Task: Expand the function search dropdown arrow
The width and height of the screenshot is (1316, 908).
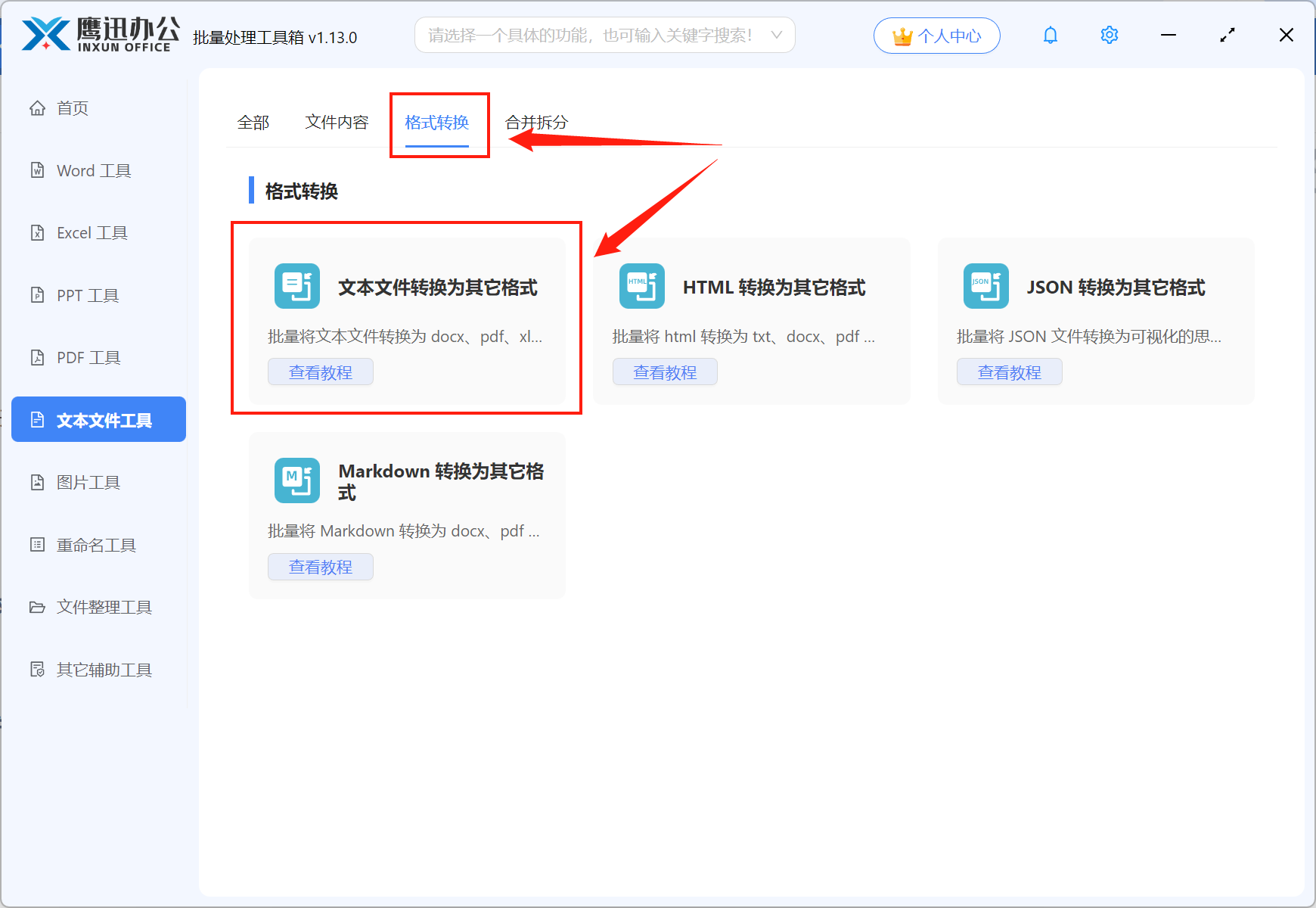Action: pos(776,36)
